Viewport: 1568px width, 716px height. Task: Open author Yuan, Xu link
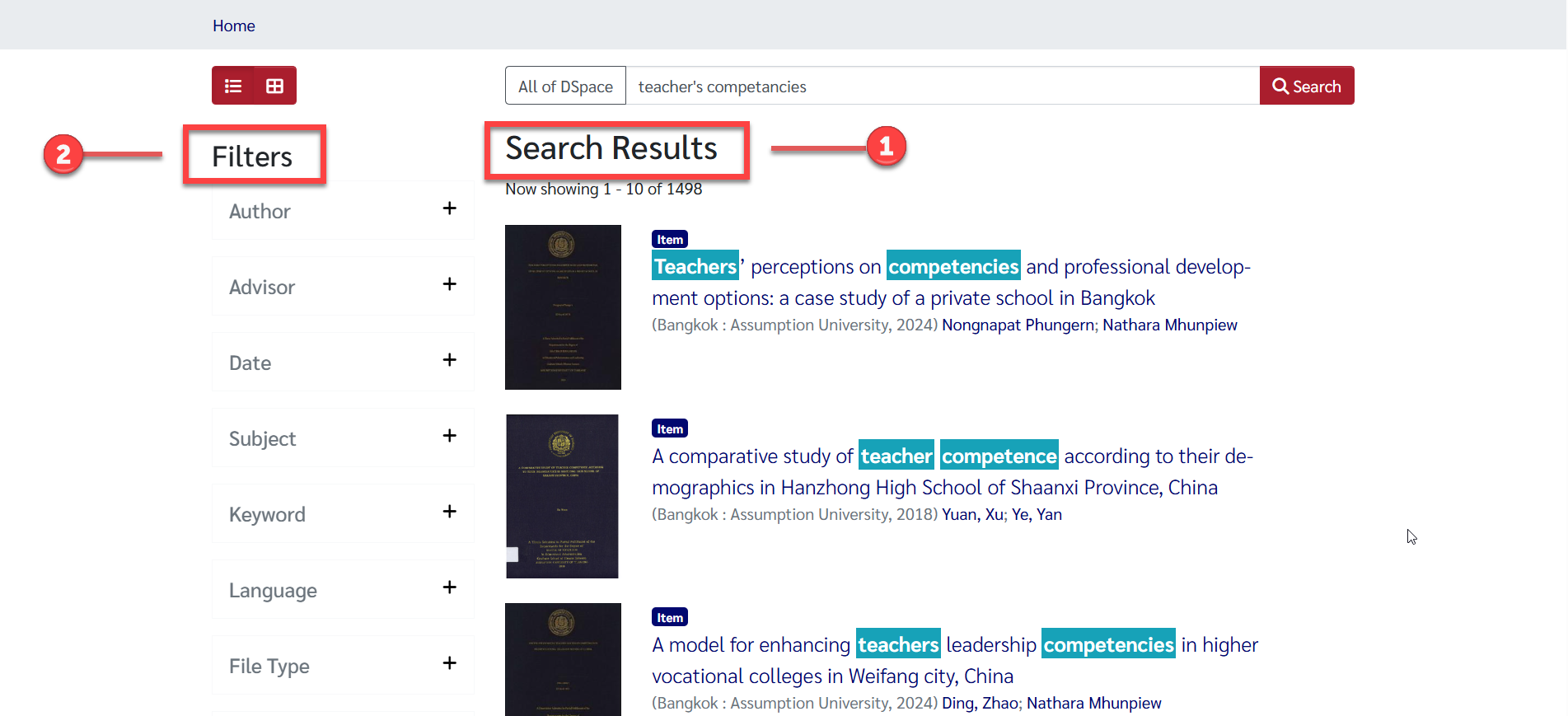tap(972, 515)
